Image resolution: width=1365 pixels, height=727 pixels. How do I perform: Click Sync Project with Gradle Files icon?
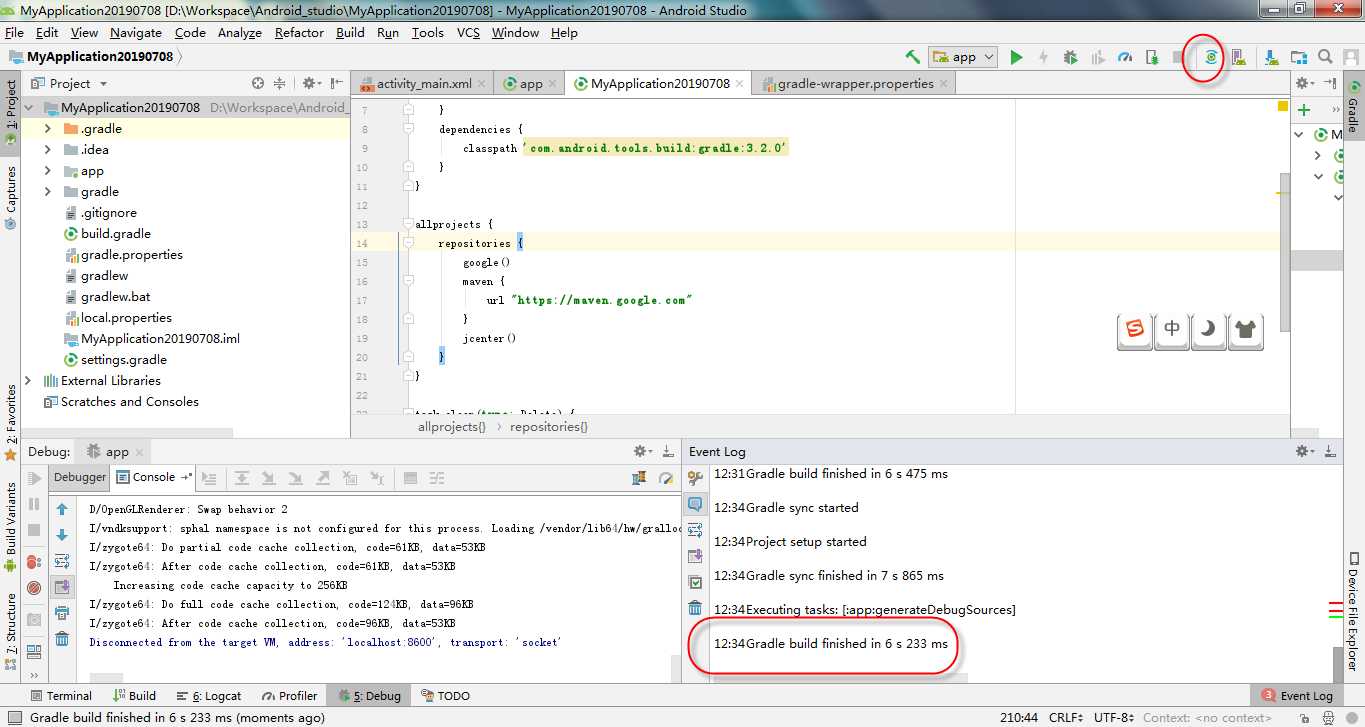[x=1211, y=58]
